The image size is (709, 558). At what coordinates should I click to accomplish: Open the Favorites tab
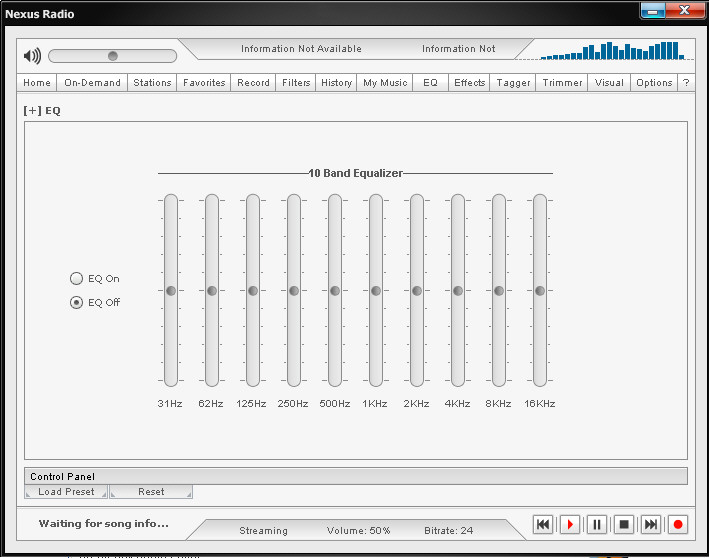(204, 83)
